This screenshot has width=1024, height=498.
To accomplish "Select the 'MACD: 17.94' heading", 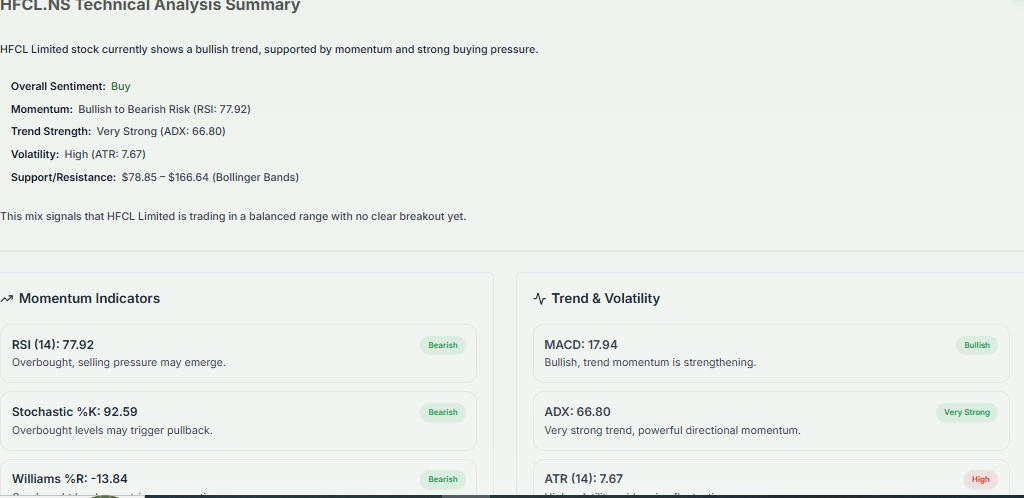I will 581,345.
